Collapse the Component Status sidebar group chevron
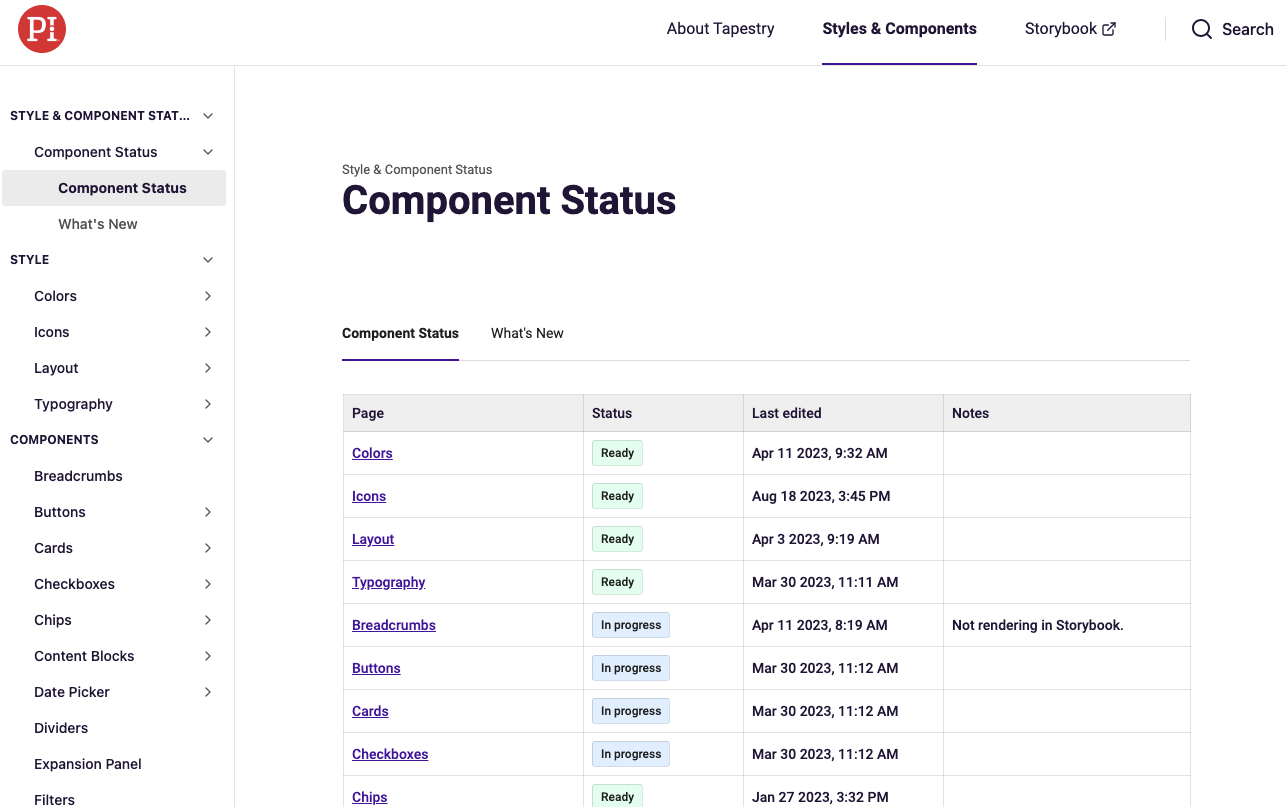The width and height of the screenshot is (1286, 807). (208, 152)
